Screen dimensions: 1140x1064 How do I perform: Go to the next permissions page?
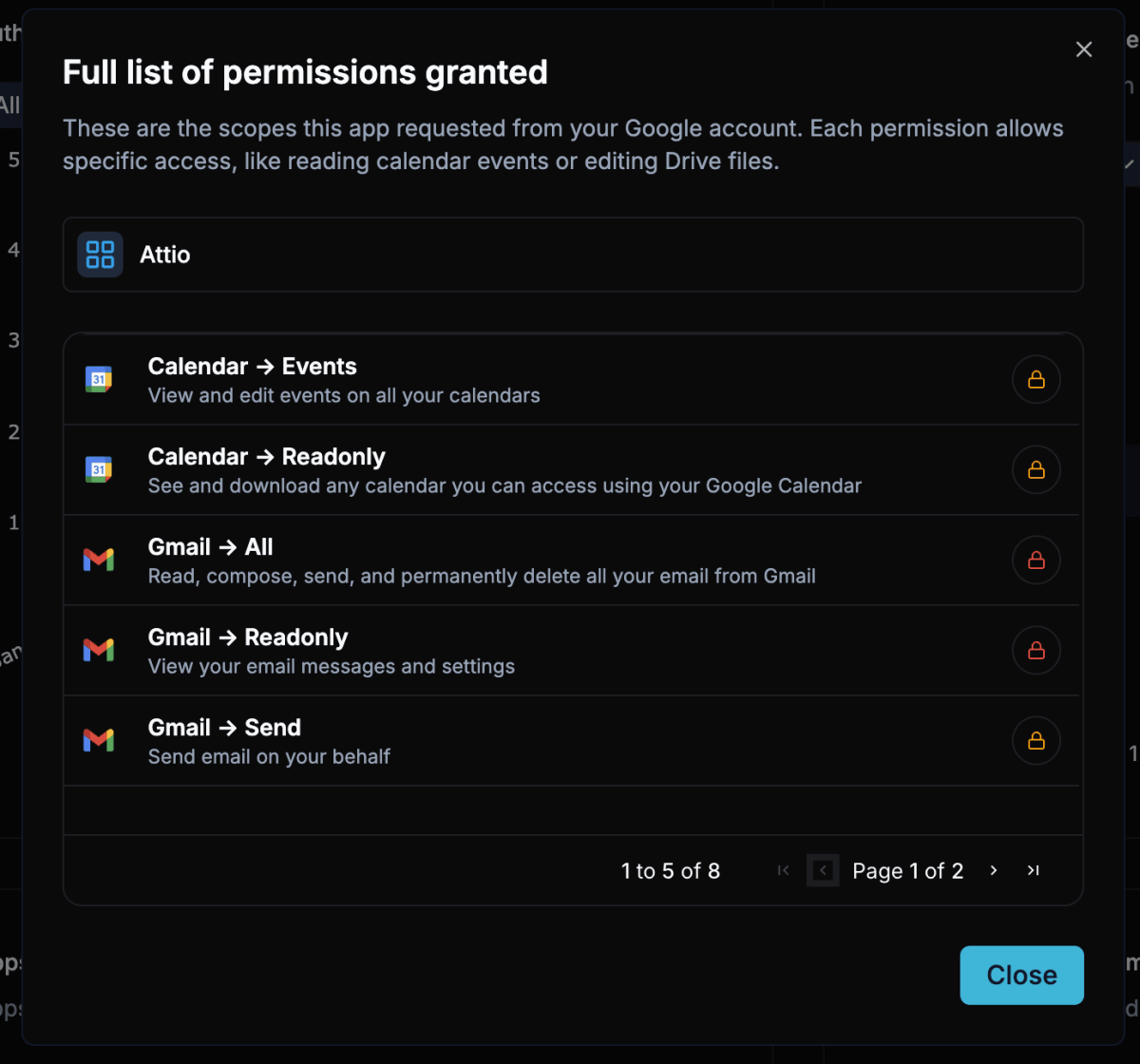pos(994,870)
